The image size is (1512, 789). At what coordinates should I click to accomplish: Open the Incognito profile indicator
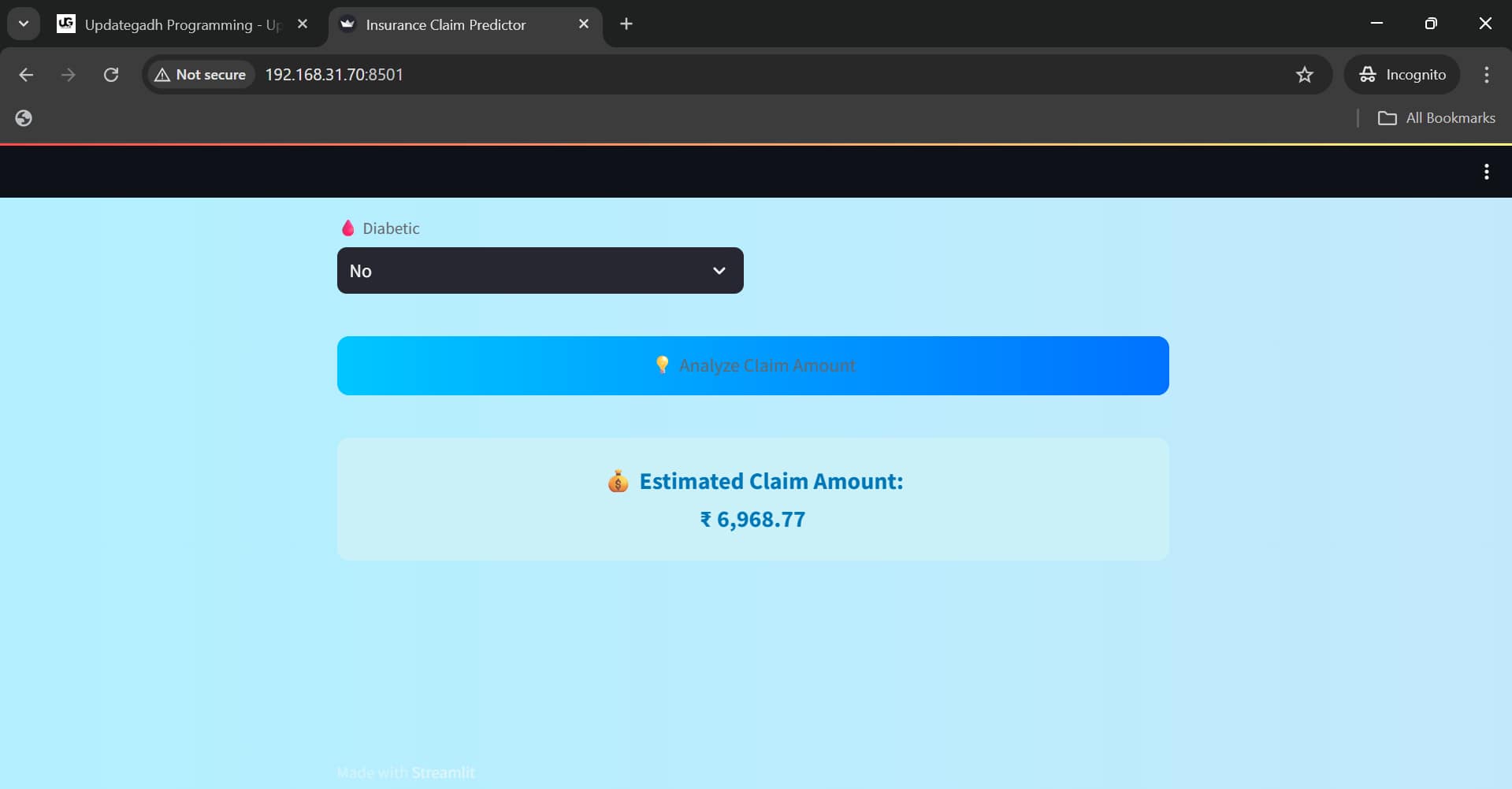[1403, 74]
